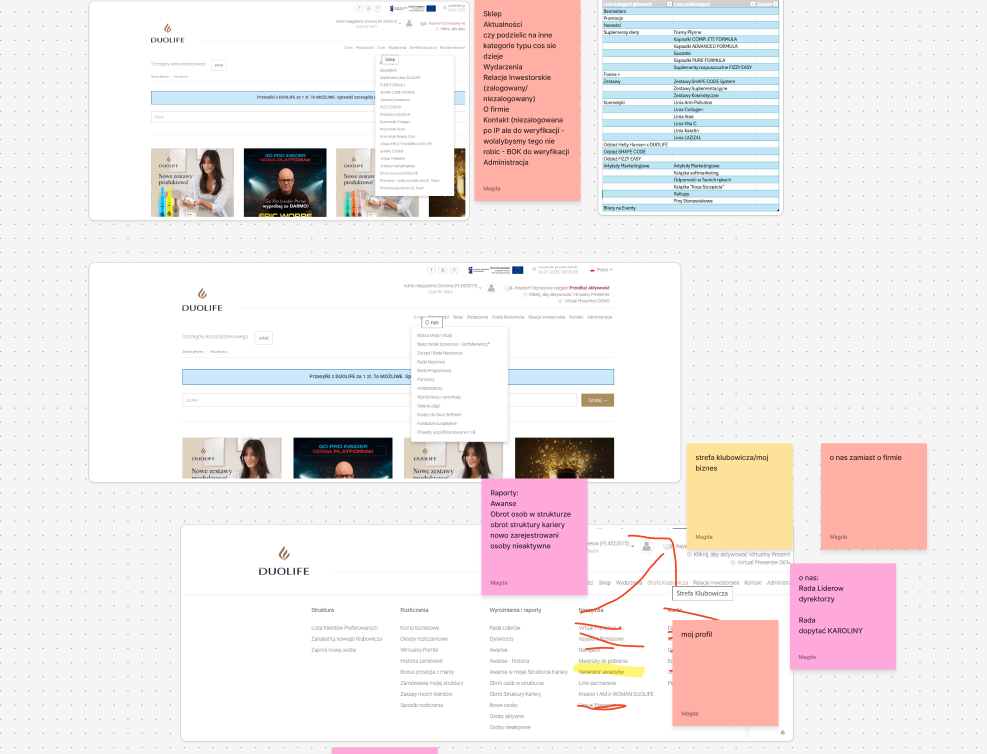
Task: Click 'Kreator I AM A WOMAN DUOLIFE' link
Action: tap(616, 694)
